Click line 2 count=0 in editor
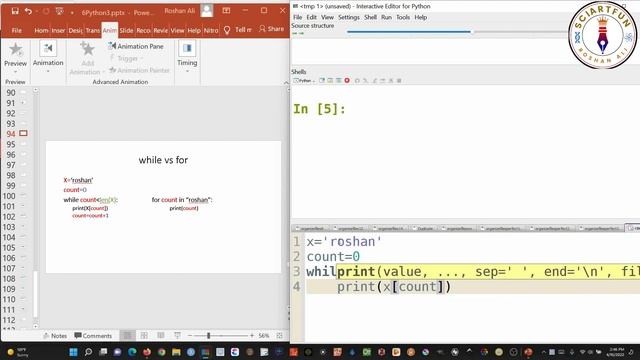Screen dimensions: 640x360 333,257
